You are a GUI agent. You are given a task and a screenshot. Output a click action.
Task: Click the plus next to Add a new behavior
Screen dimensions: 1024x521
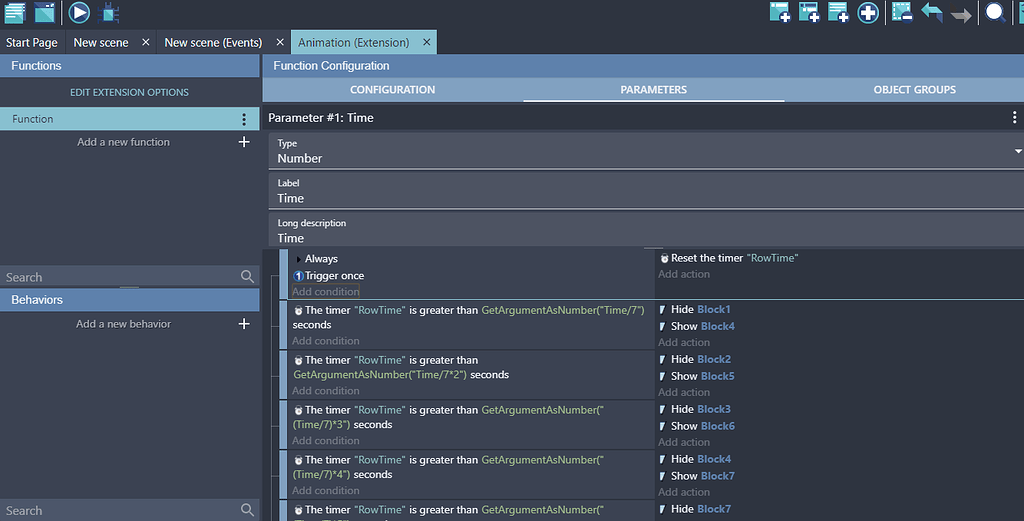(x=244, y=324)
